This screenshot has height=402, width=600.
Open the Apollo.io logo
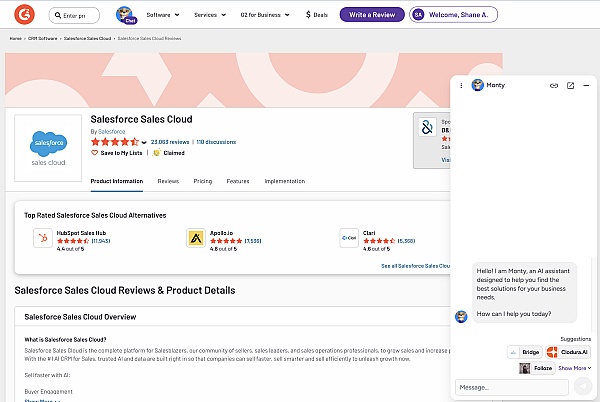tap(196, 238)
